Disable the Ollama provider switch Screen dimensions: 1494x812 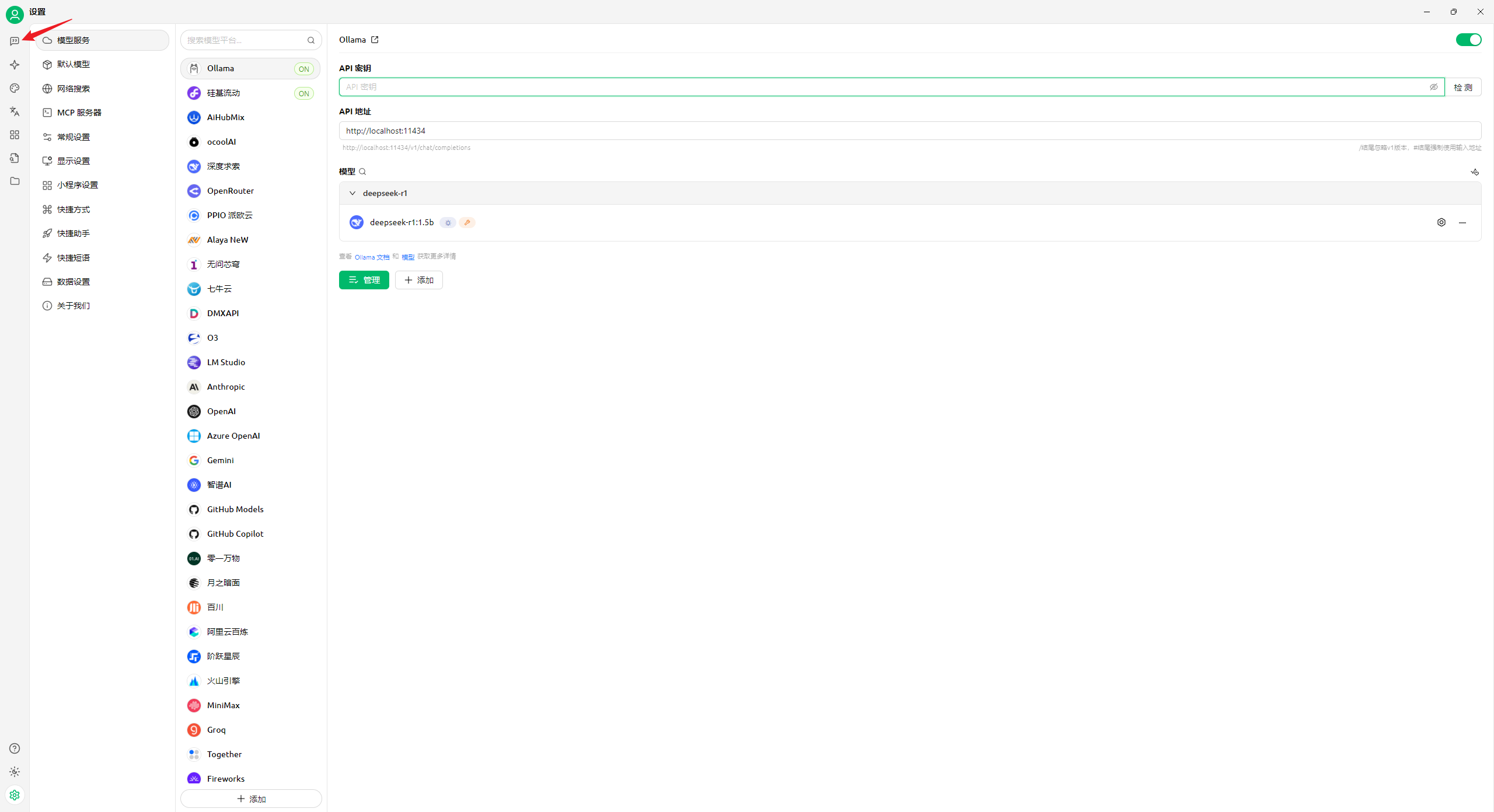point(1468,40)
